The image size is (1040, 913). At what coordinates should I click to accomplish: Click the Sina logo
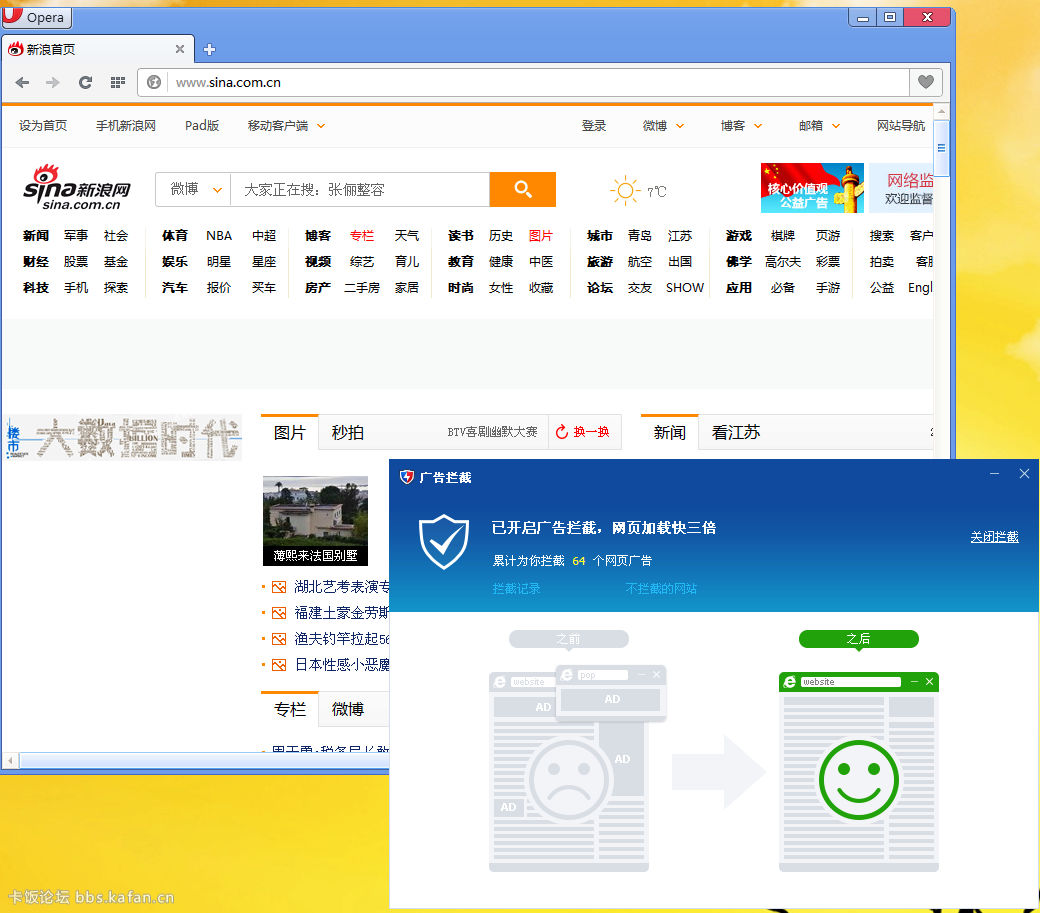click(77, 188)
